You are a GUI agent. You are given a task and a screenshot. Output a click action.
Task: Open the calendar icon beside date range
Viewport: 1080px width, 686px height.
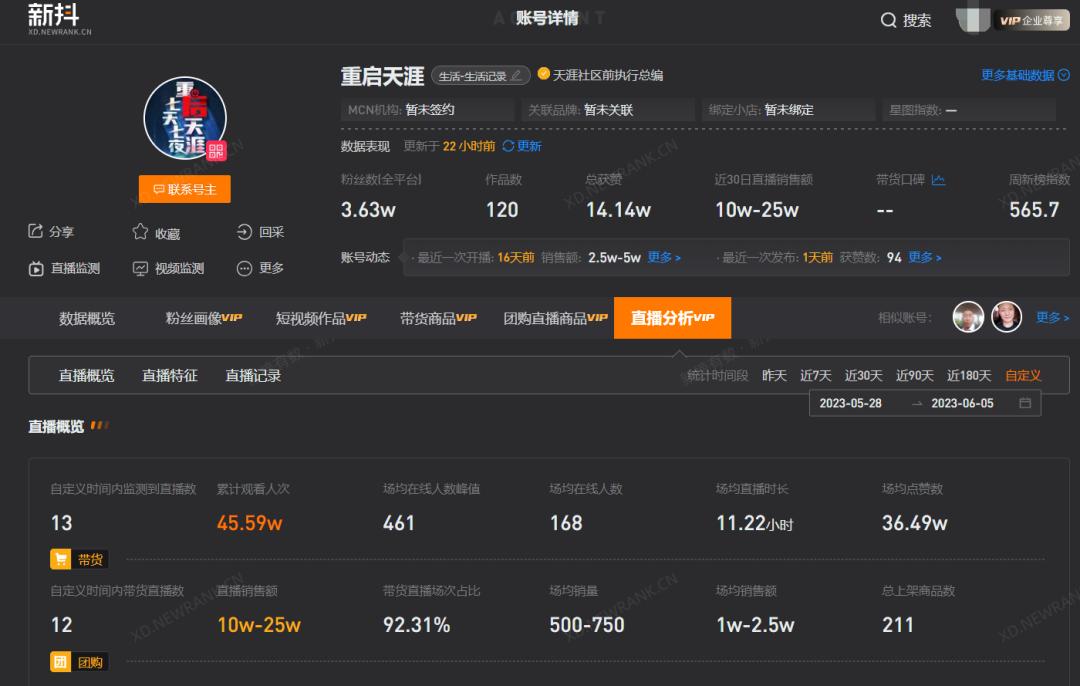1027,403
